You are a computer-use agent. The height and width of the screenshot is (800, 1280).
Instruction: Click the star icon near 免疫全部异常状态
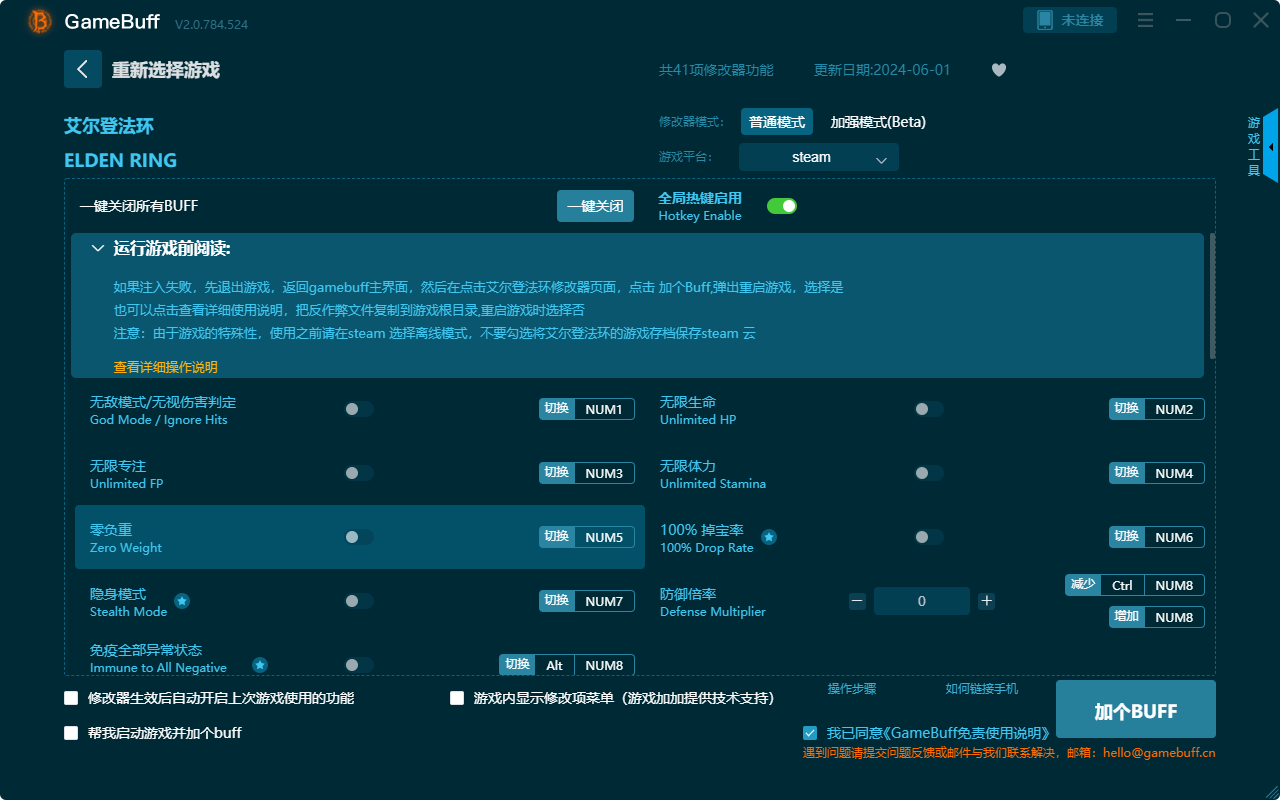pyautogui.click(x=259, y=664)
